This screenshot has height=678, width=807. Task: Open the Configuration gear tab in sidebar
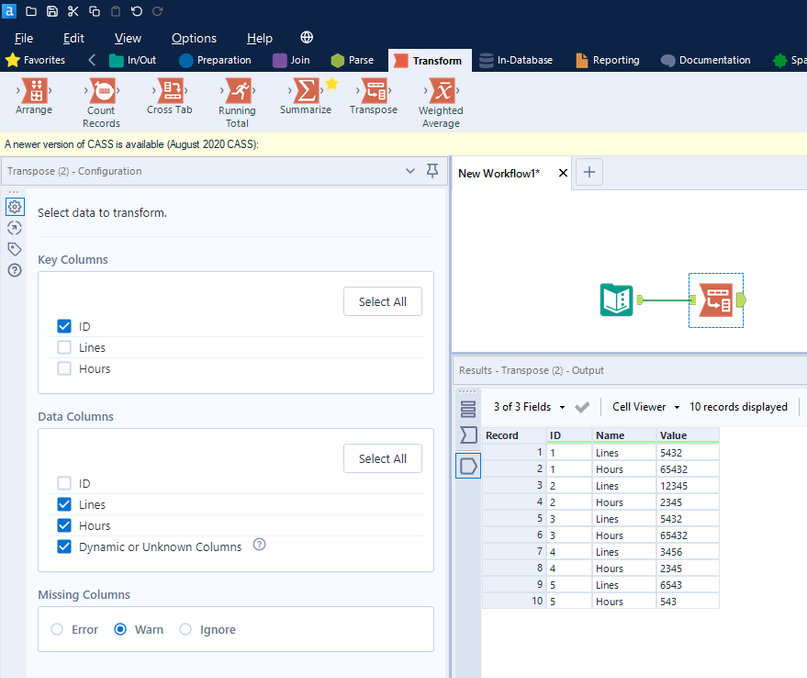(x=15, y=207)
